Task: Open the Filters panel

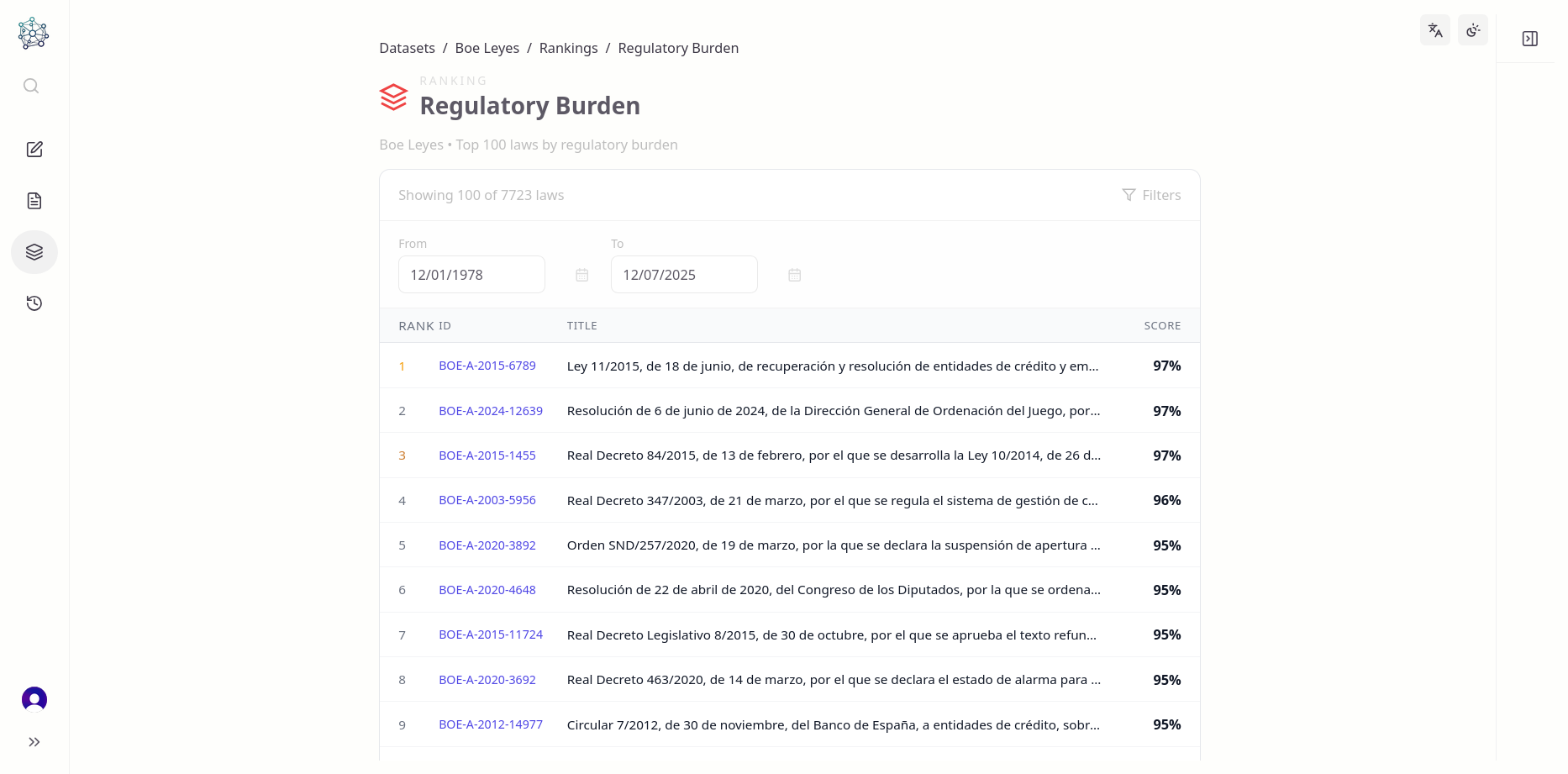Action: pyautogui.click(x=1152, y=194)
